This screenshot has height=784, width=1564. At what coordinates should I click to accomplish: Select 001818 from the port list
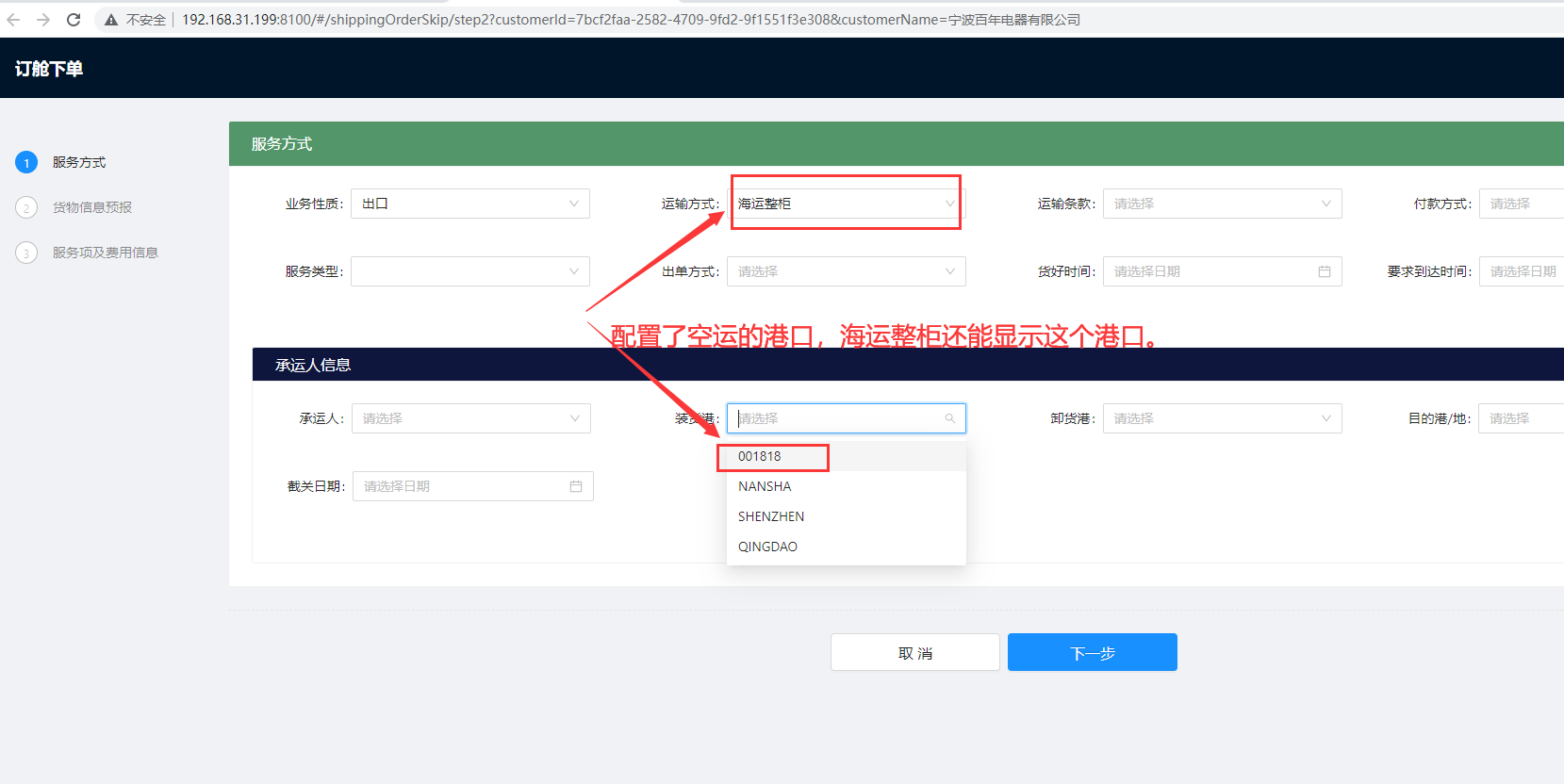pos(760,456)
